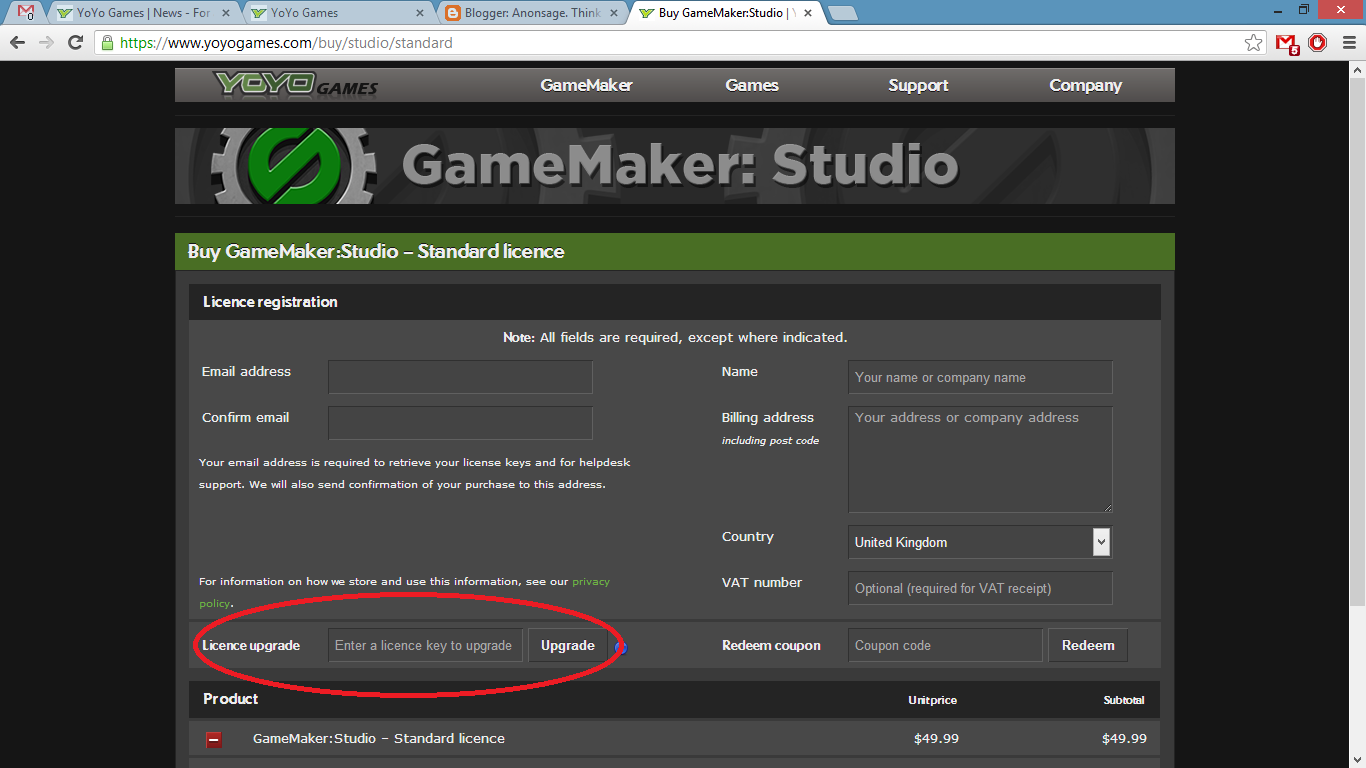Click the green "Buy GameMaker:Studio – Standard licence" heading
The height and width of the screenshot is (768, 1366).
tap(376, 251)
